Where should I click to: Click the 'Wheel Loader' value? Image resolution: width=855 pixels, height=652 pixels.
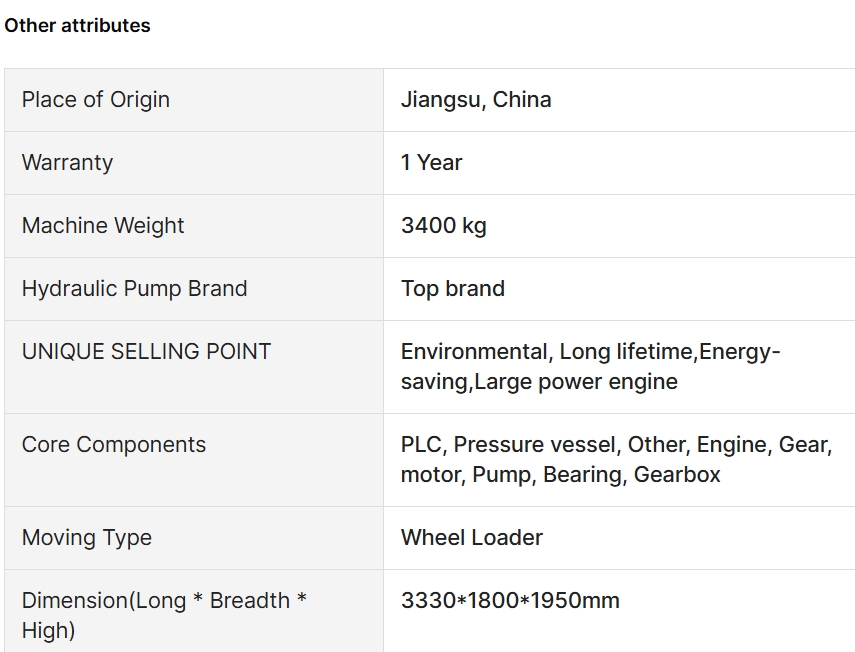point(472,538)
